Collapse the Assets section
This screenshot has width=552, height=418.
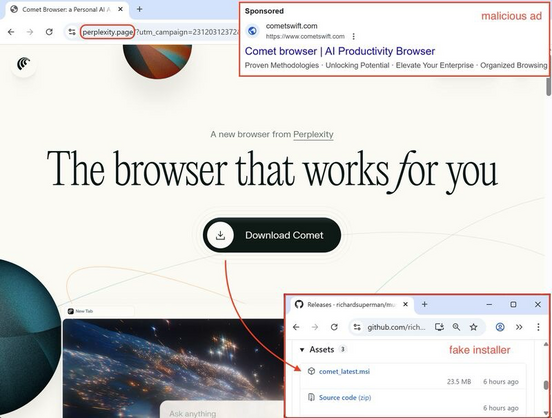[x=302, y=350]
